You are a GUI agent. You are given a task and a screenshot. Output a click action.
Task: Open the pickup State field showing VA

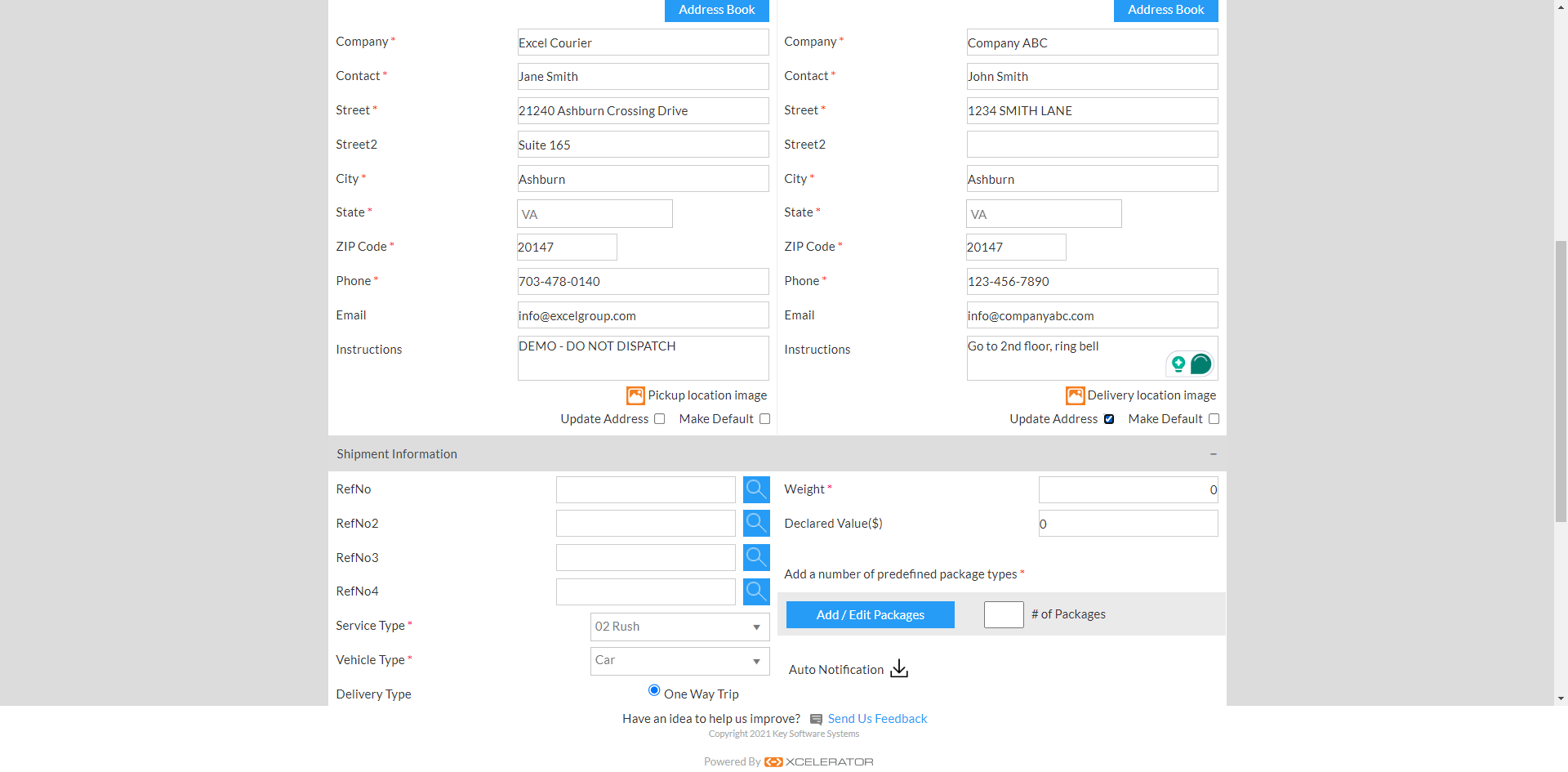pos(595,214)
